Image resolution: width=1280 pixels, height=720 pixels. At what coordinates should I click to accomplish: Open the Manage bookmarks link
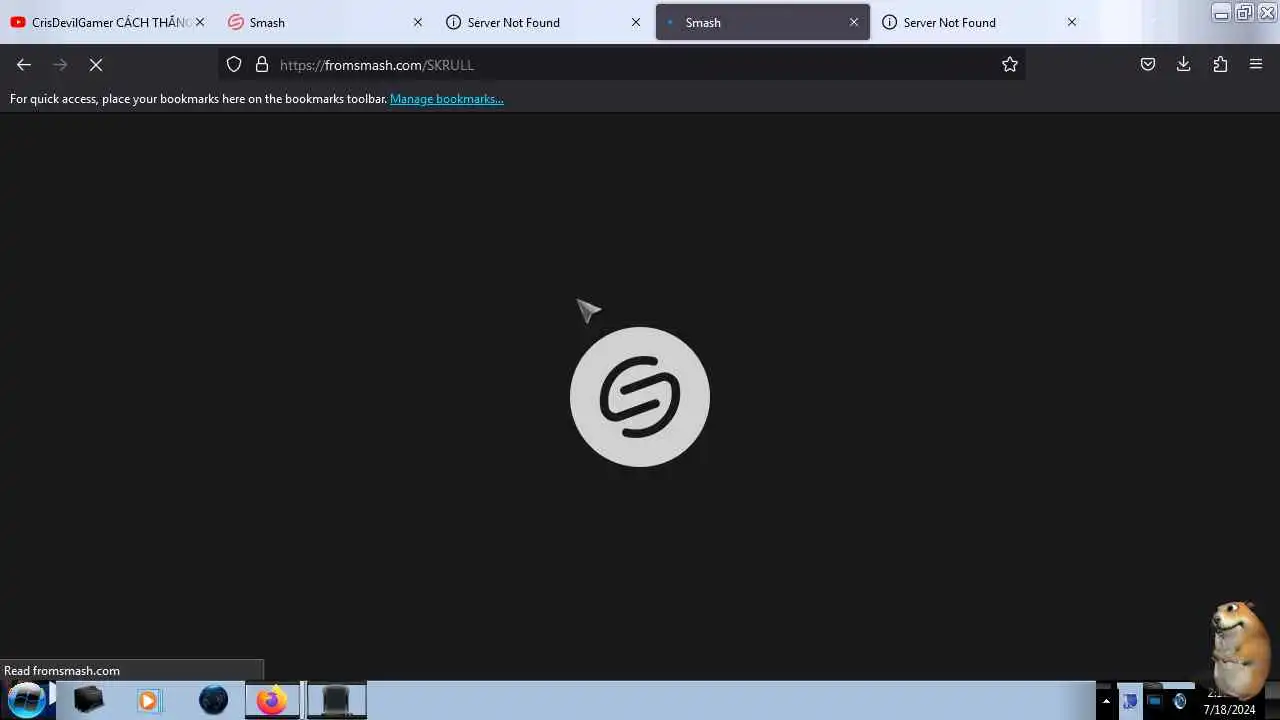coord(447,99)
